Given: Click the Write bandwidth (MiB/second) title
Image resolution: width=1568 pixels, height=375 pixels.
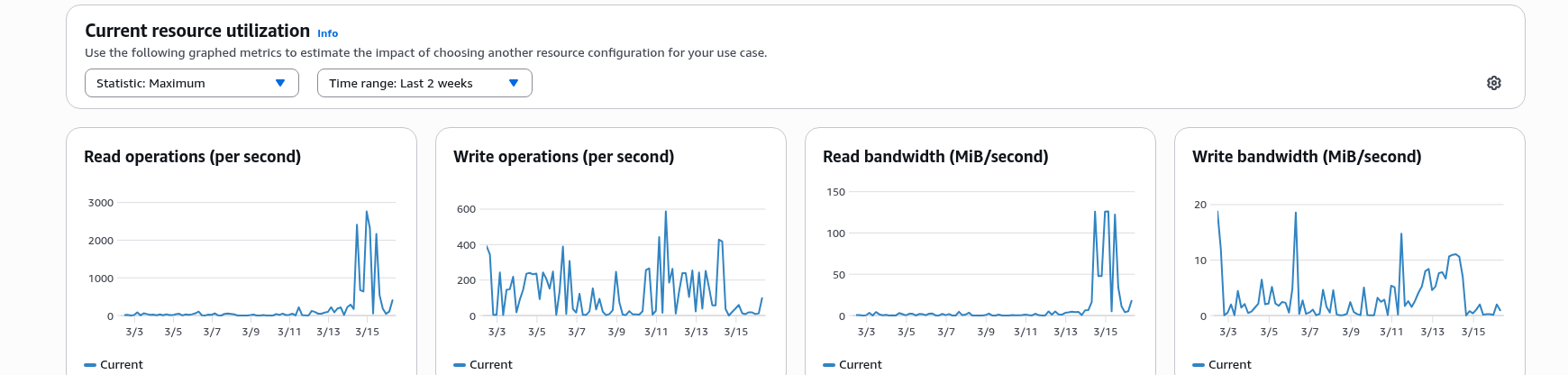Looking at the screenshot, I should (x=1307, y=157).
